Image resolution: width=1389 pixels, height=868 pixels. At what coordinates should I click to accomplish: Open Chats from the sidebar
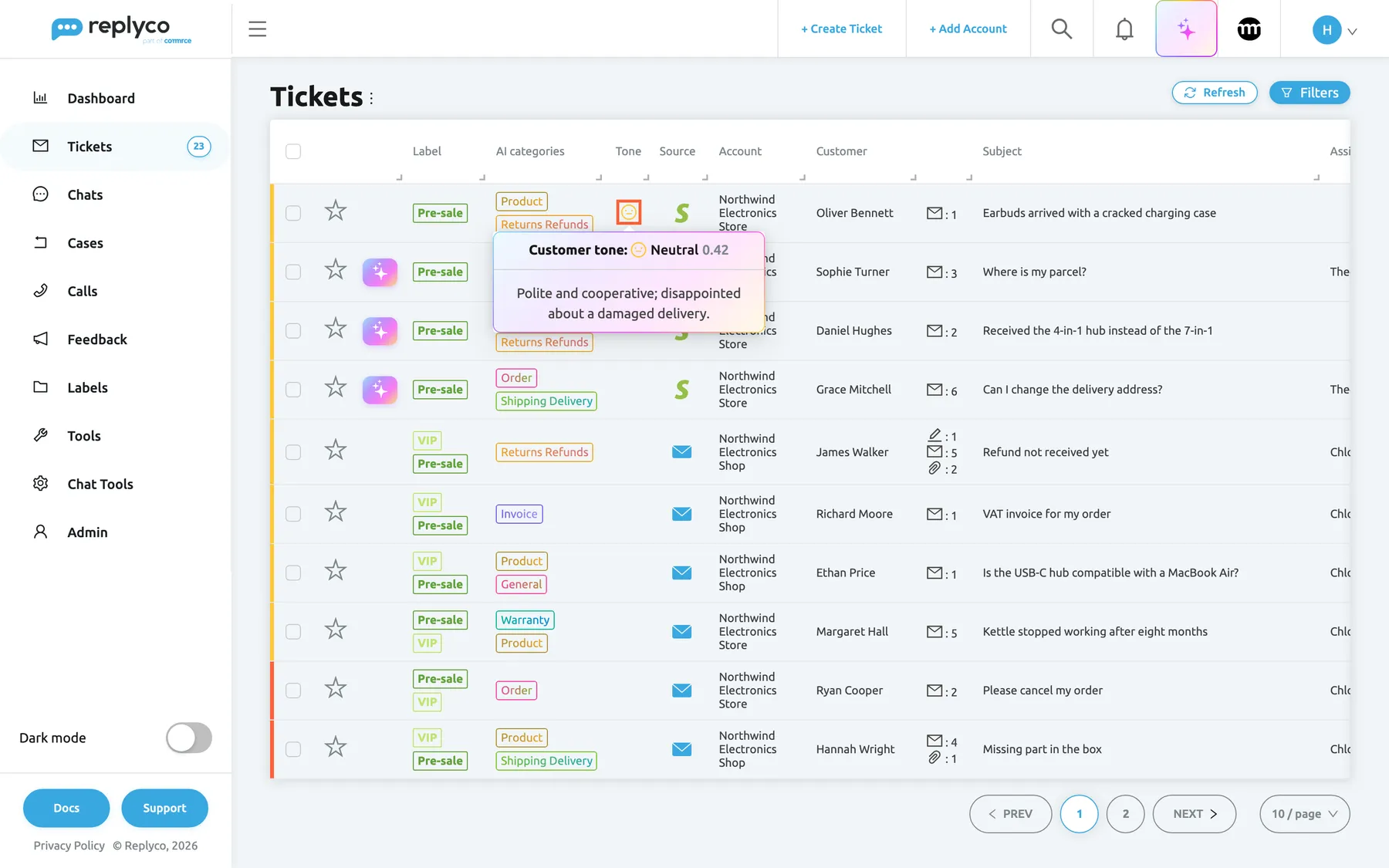(x=85, y=194)
